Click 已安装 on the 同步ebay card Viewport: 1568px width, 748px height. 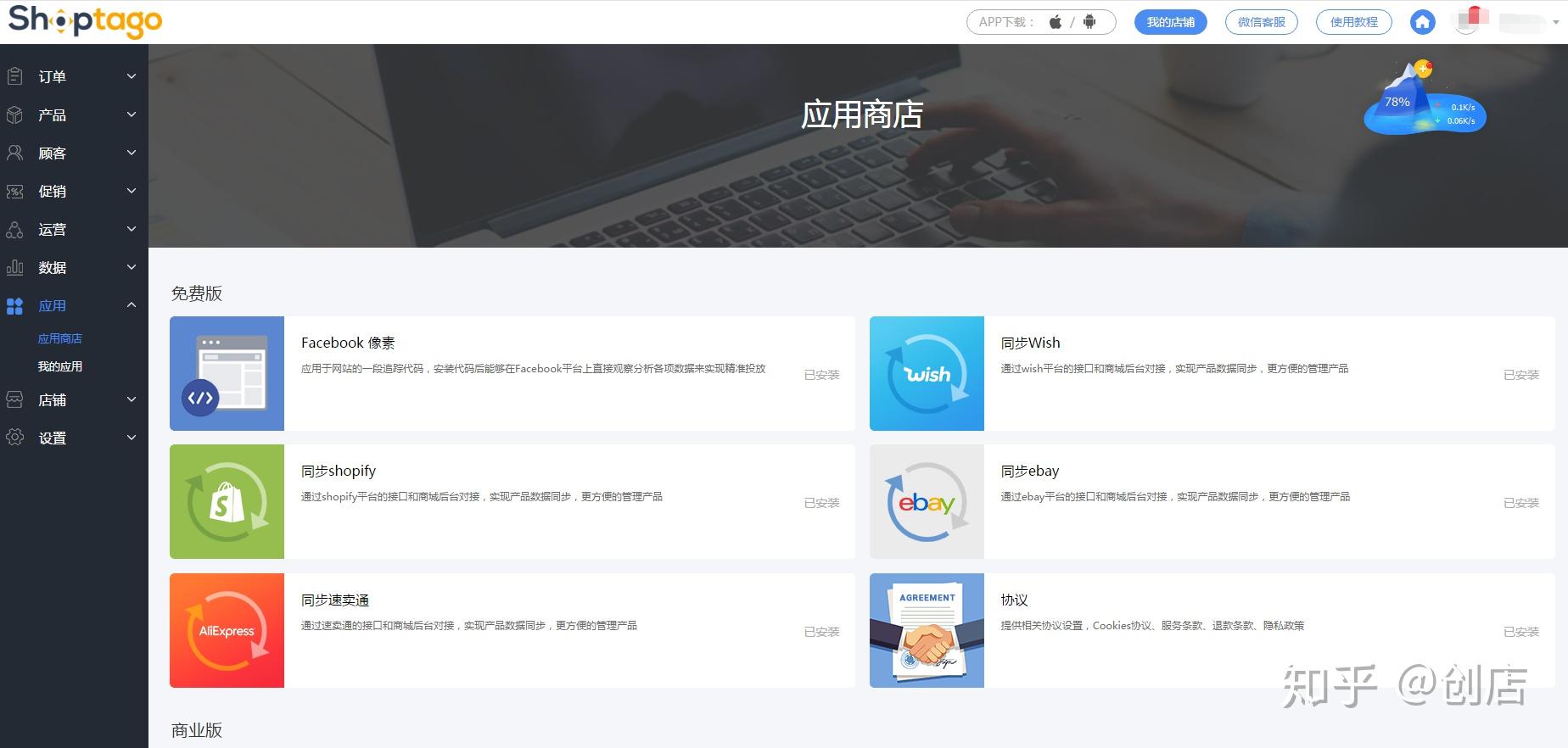pos(1521,503)
